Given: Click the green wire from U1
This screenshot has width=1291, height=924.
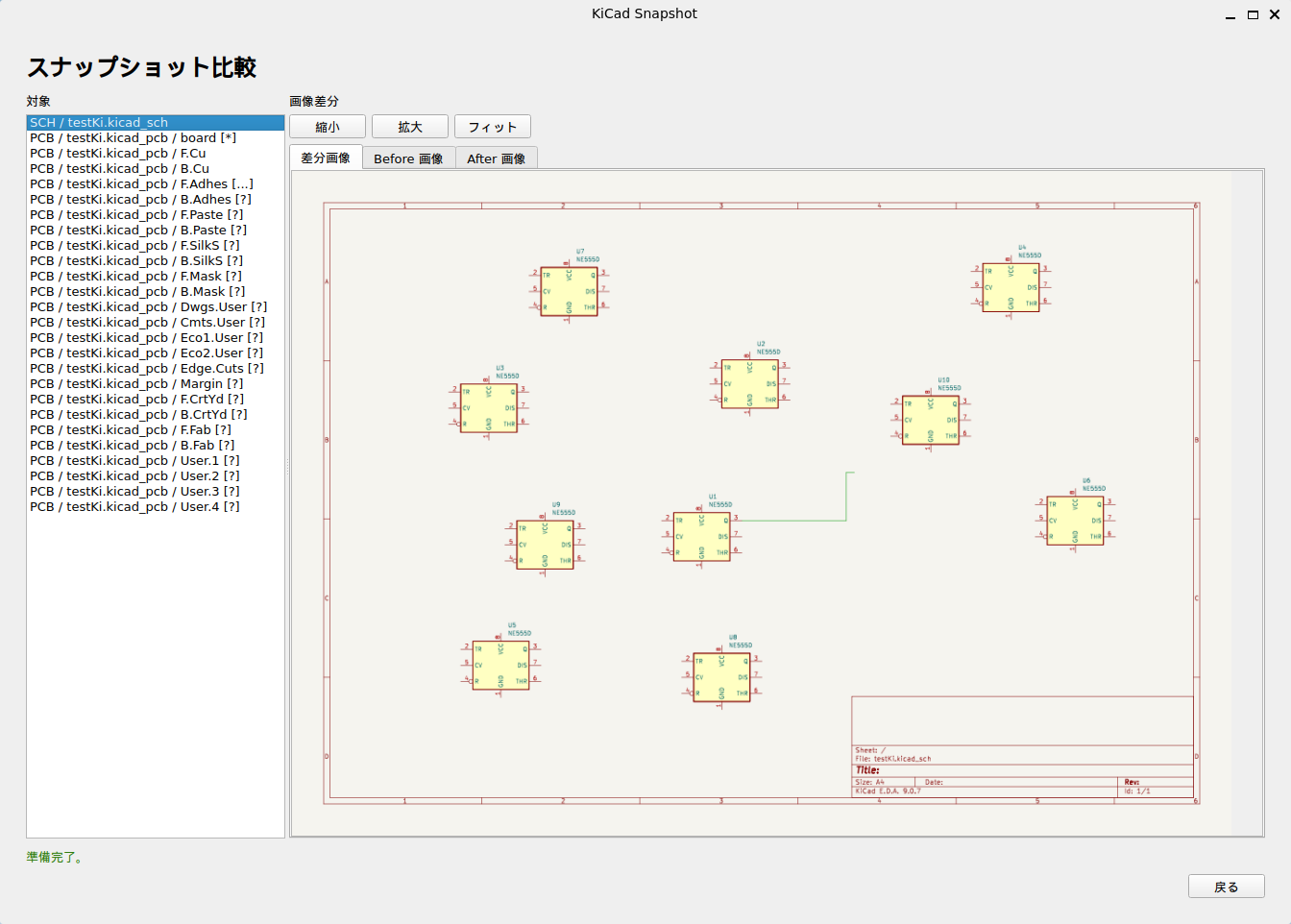Looking at the screenshot, I should coord(846,499).
